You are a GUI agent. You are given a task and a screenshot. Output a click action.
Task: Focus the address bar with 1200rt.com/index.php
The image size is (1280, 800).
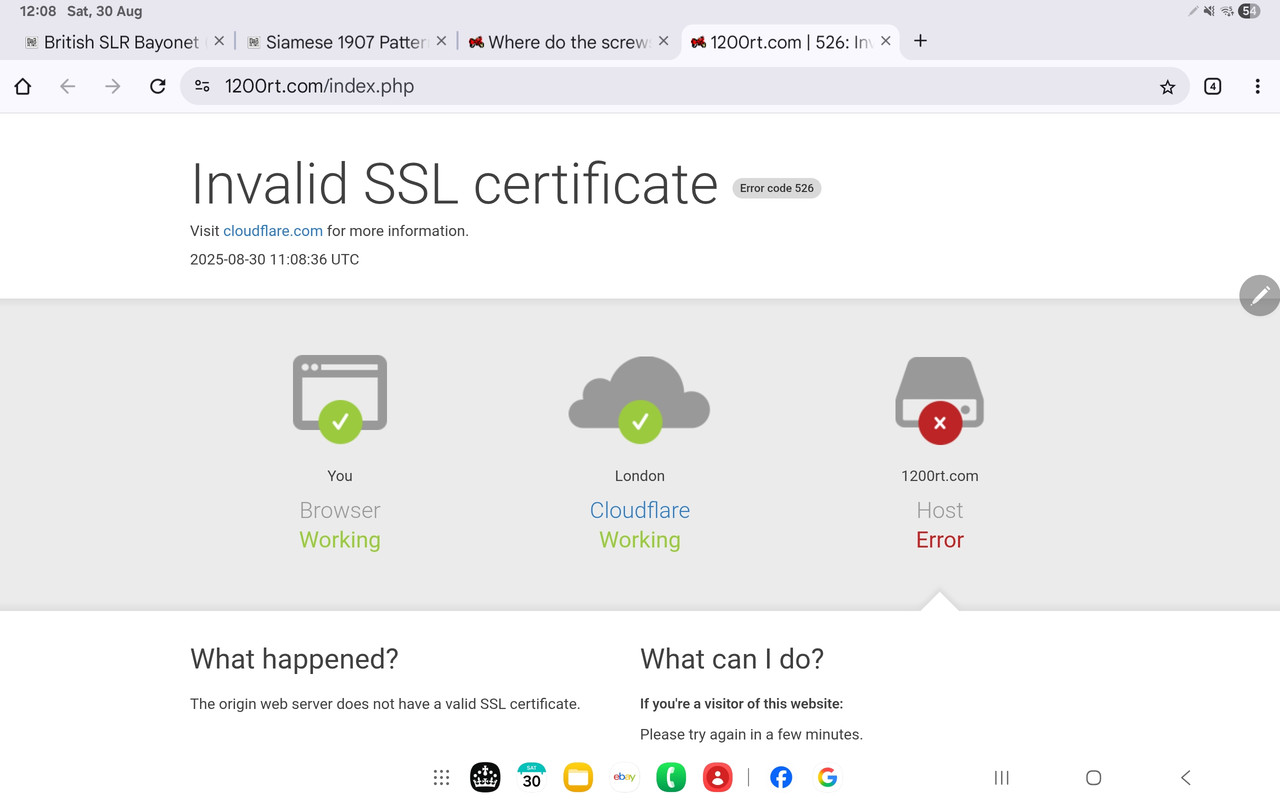point(685,87)
